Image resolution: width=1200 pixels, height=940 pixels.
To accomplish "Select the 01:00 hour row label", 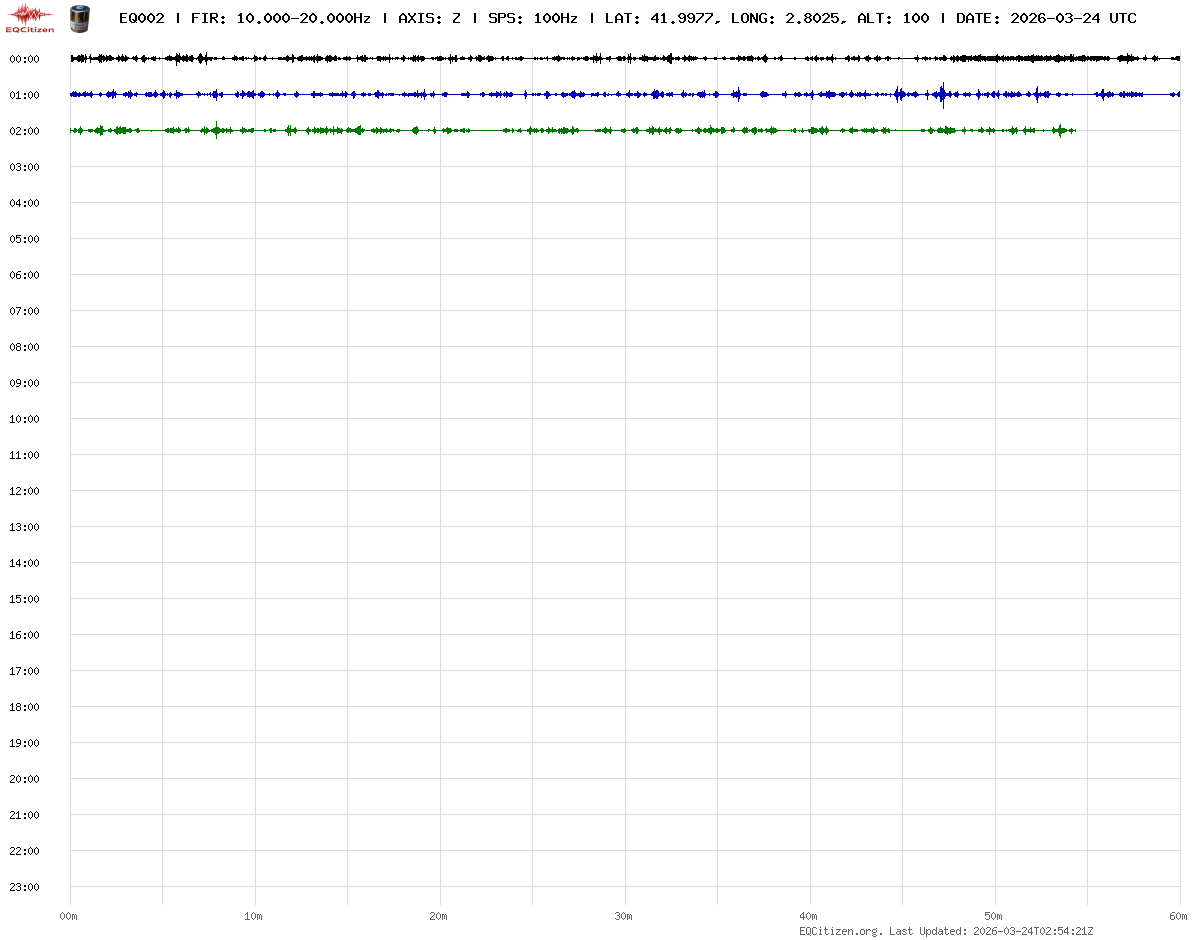I will click(24, 95).
